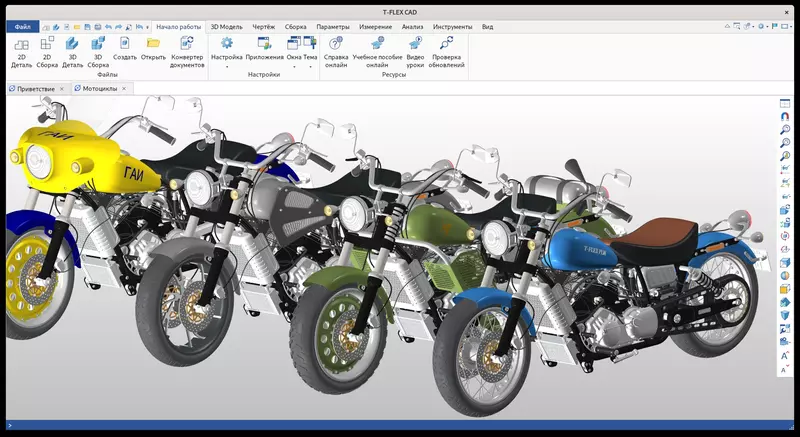Open Видео уроки from the ribbon
Viewport: 800px width, 437px height.
[415, 44]
